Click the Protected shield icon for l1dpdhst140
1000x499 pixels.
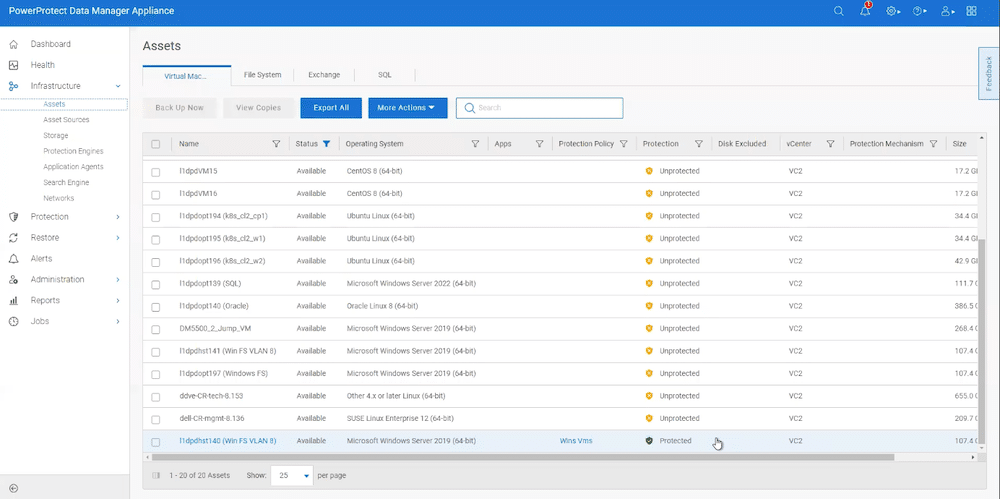coord(649,441)
